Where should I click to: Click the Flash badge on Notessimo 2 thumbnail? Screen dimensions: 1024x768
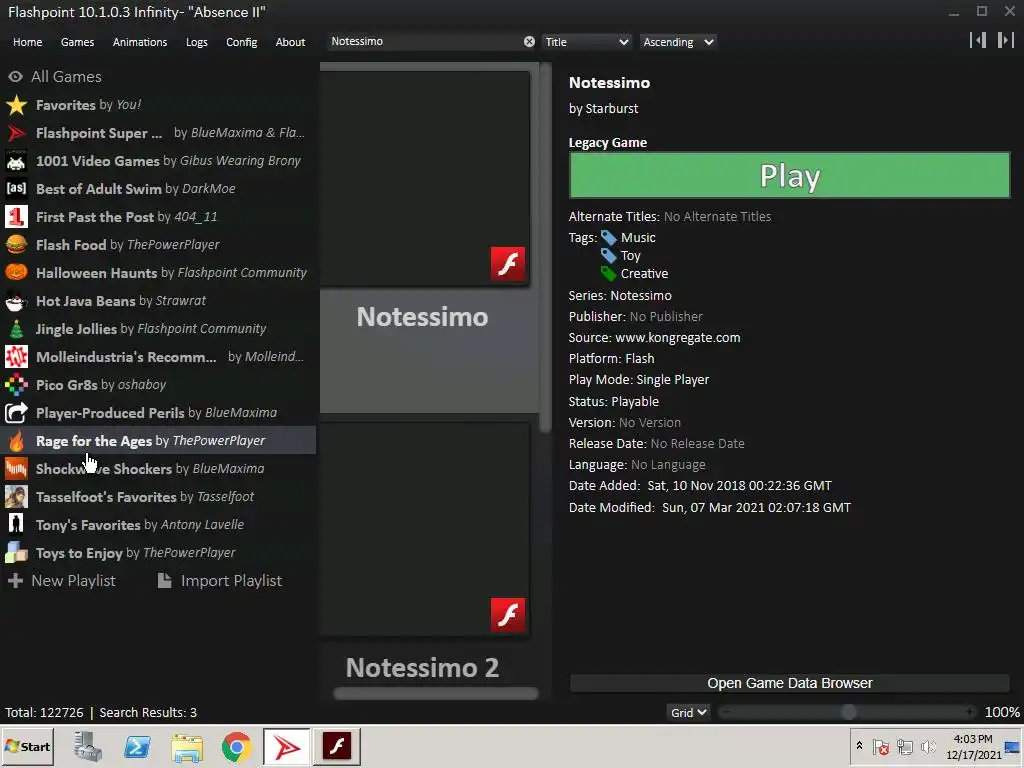pyautogui.click(x=507, y=615)
